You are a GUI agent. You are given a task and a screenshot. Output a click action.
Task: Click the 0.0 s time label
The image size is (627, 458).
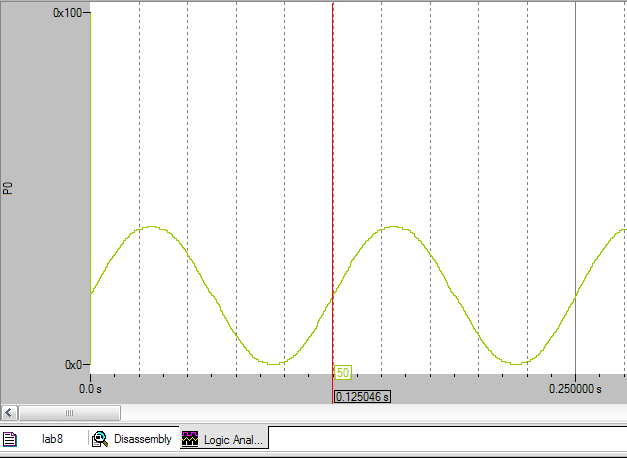90,389
